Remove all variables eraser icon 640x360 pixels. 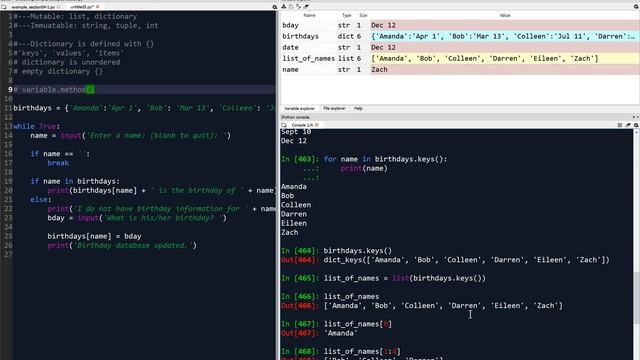click(x=306, y=7)
